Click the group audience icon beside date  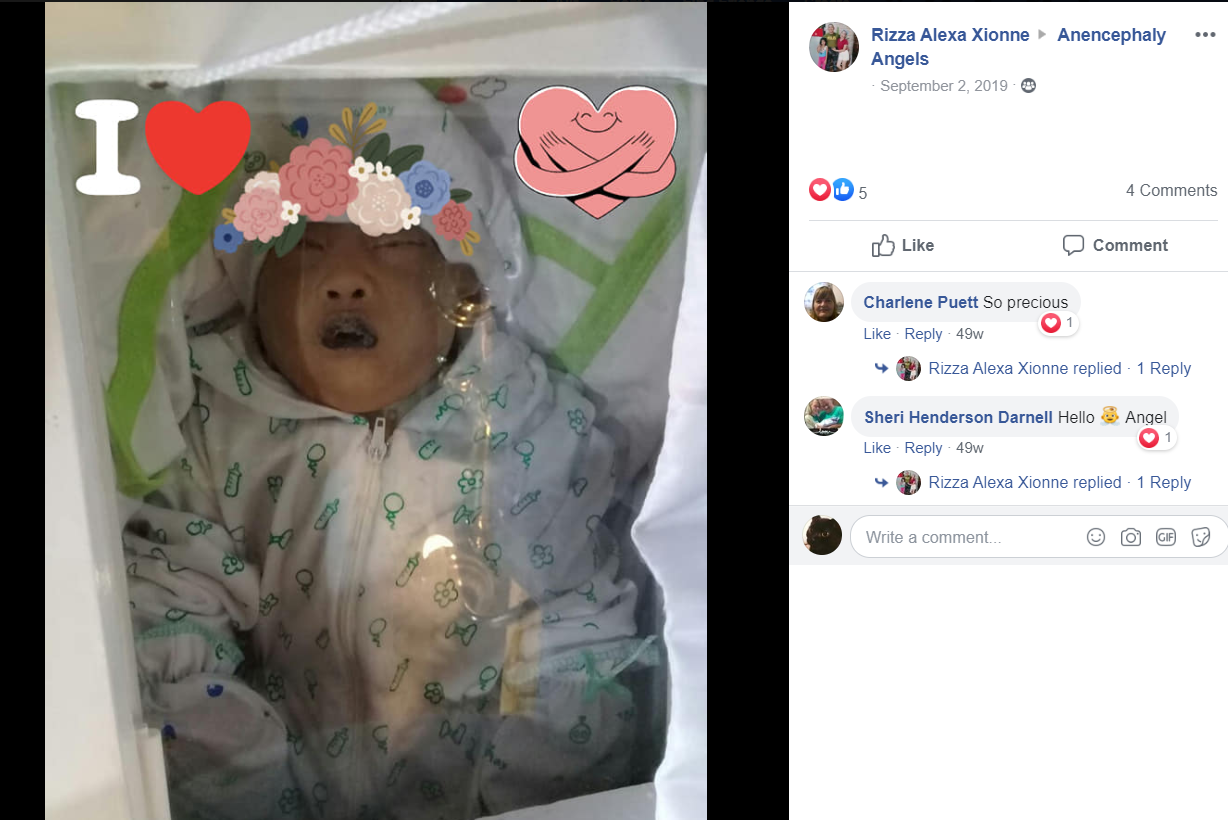pyautogui.click(x=1028, y=86)
